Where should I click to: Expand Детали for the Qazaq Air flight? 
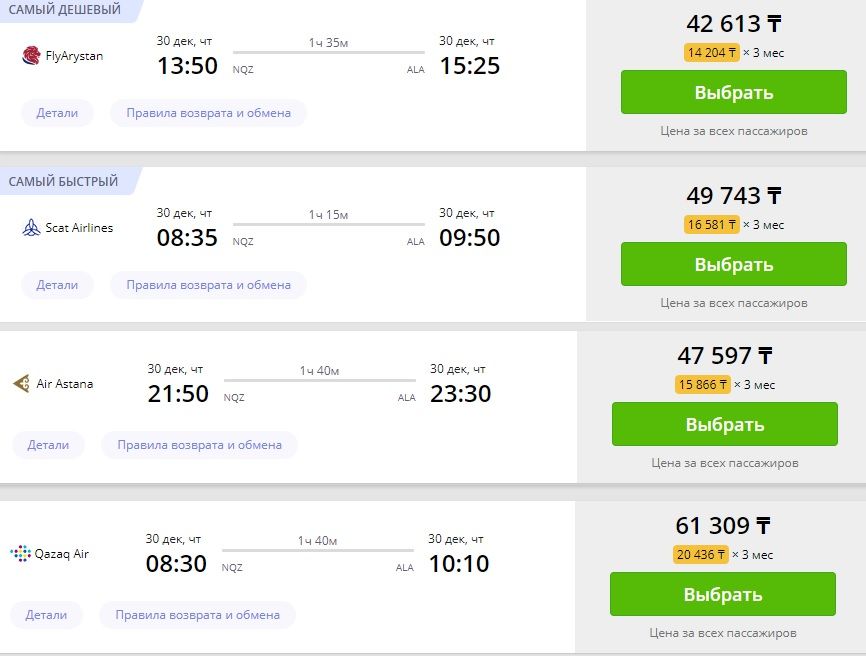click(x=46, y=615)
